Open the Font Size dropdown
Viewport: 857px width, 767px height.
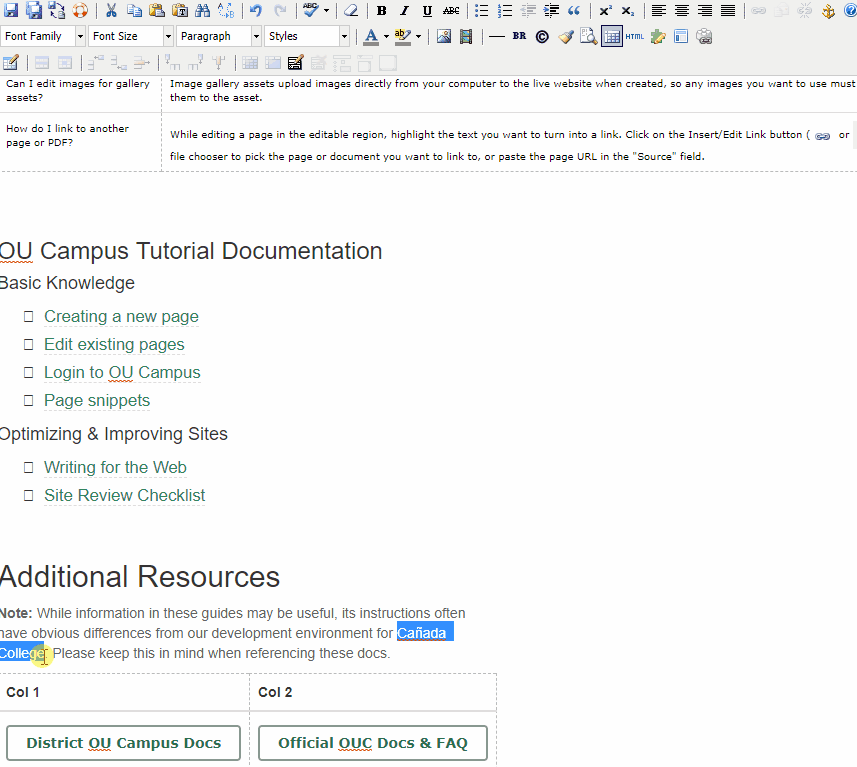point(131,36)
